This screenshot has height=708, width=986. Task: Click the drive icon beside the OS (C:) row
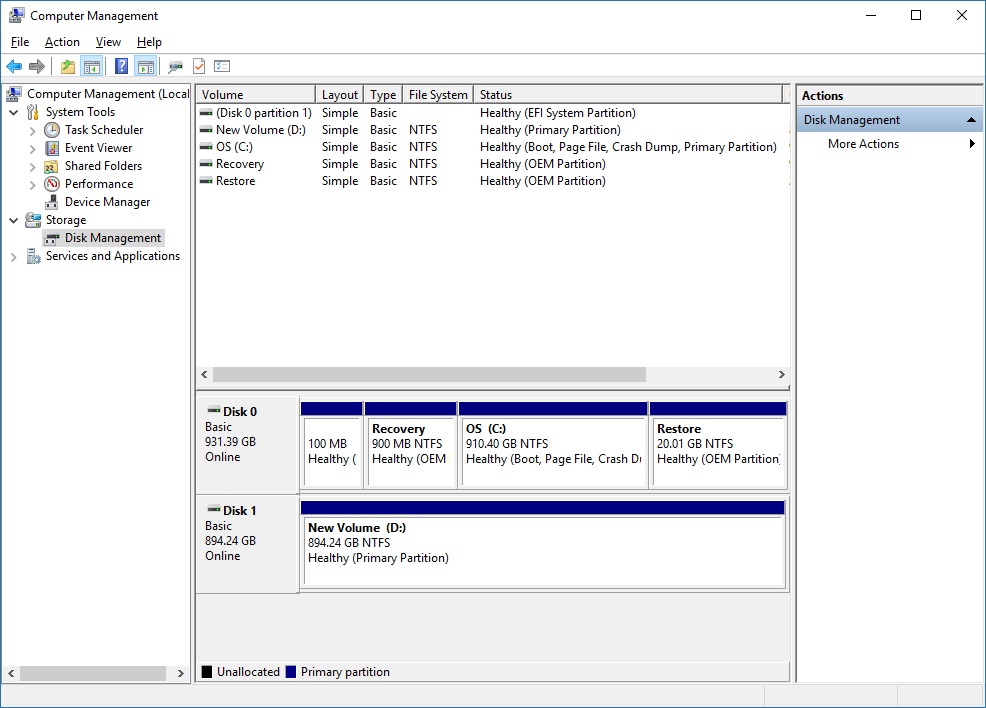(x=206, y=147)
